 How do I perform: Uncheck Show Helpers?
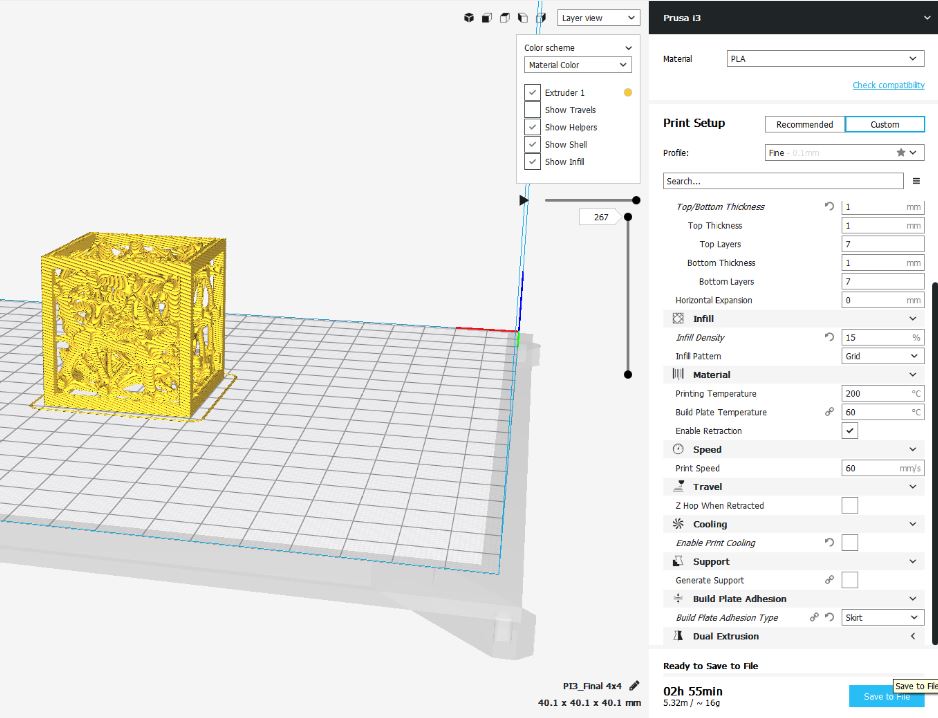[532, 127]
